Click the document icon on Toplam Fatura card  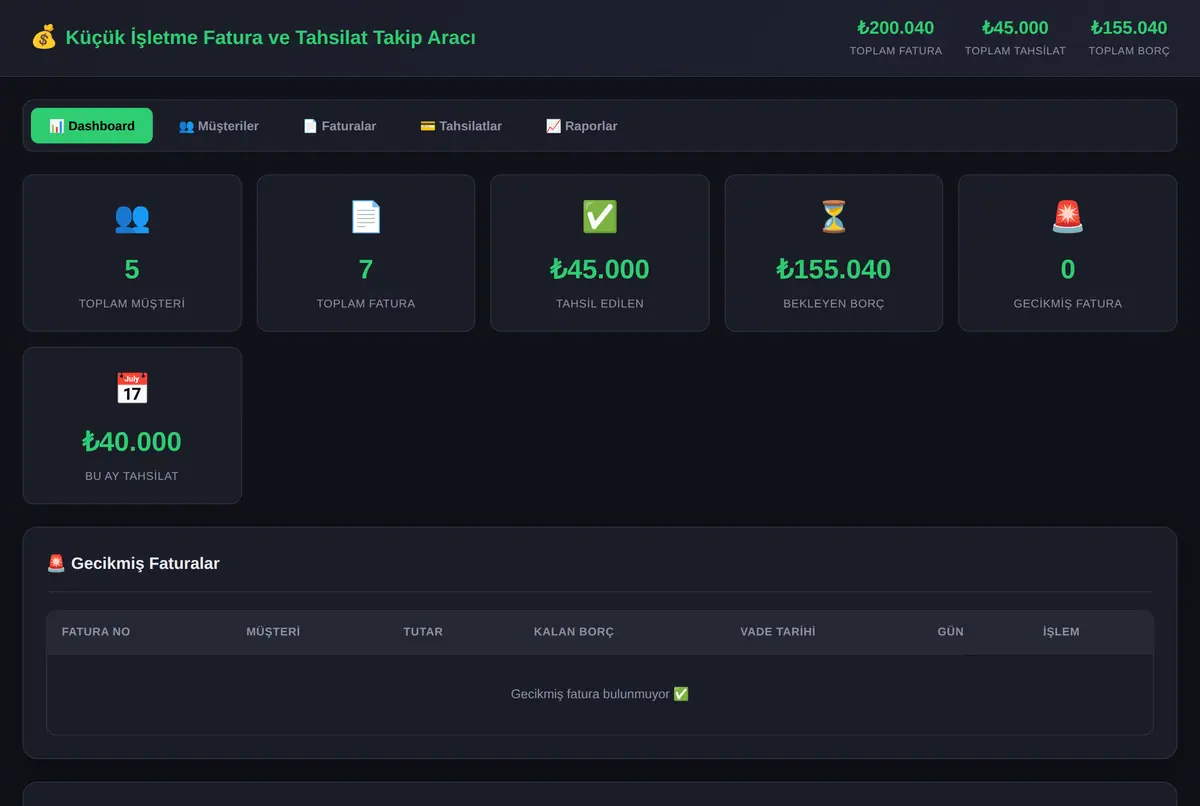pyautogui.click(x=366, y=217)
